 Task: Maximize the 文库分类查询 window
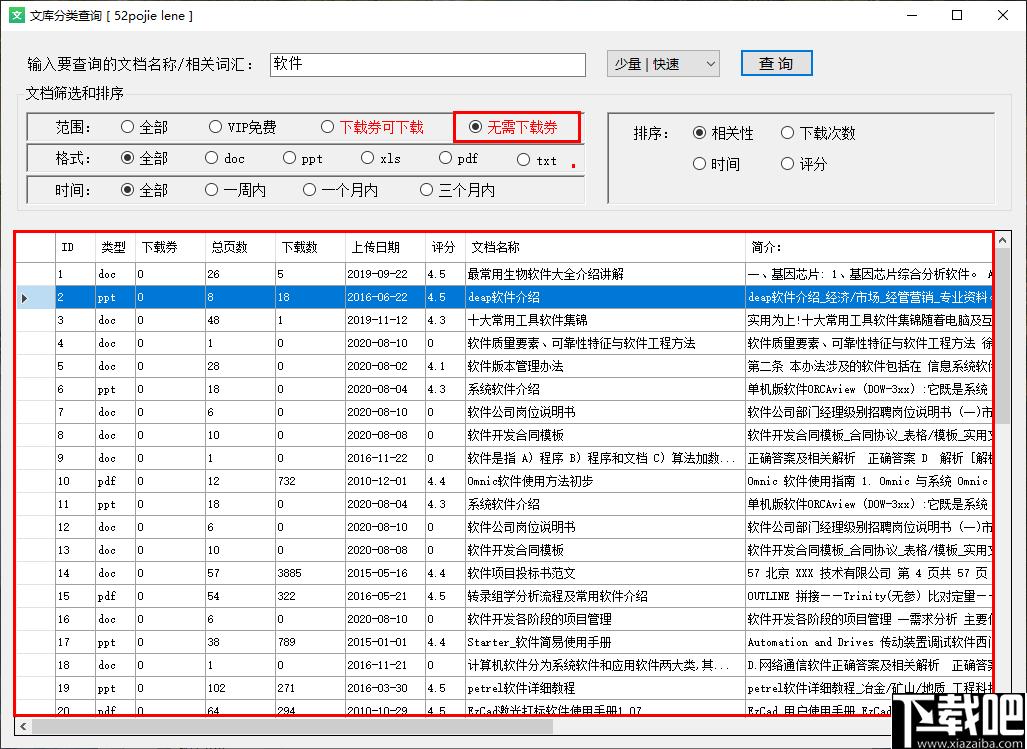[x=958, y=15]
